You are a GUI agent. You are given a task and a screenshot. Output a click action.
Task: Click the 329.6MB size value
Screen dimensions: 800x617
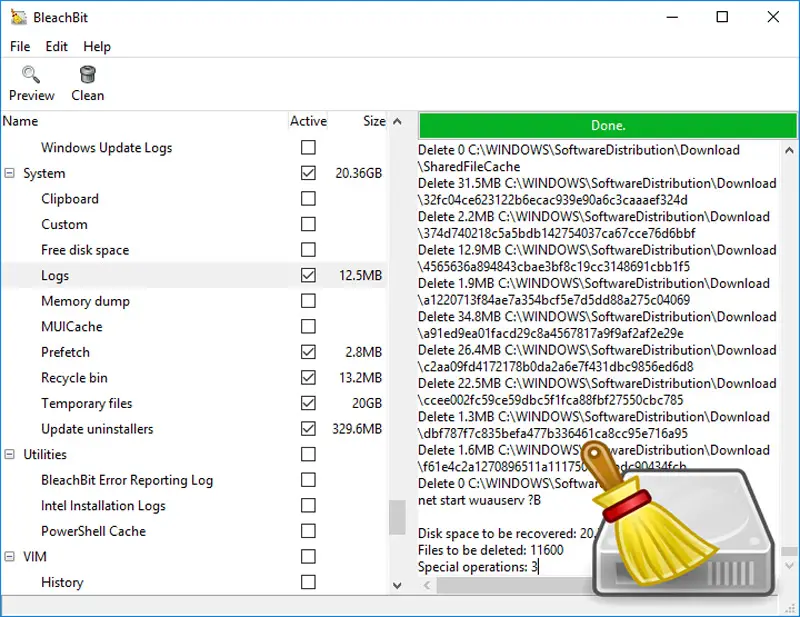coord(357,428)
